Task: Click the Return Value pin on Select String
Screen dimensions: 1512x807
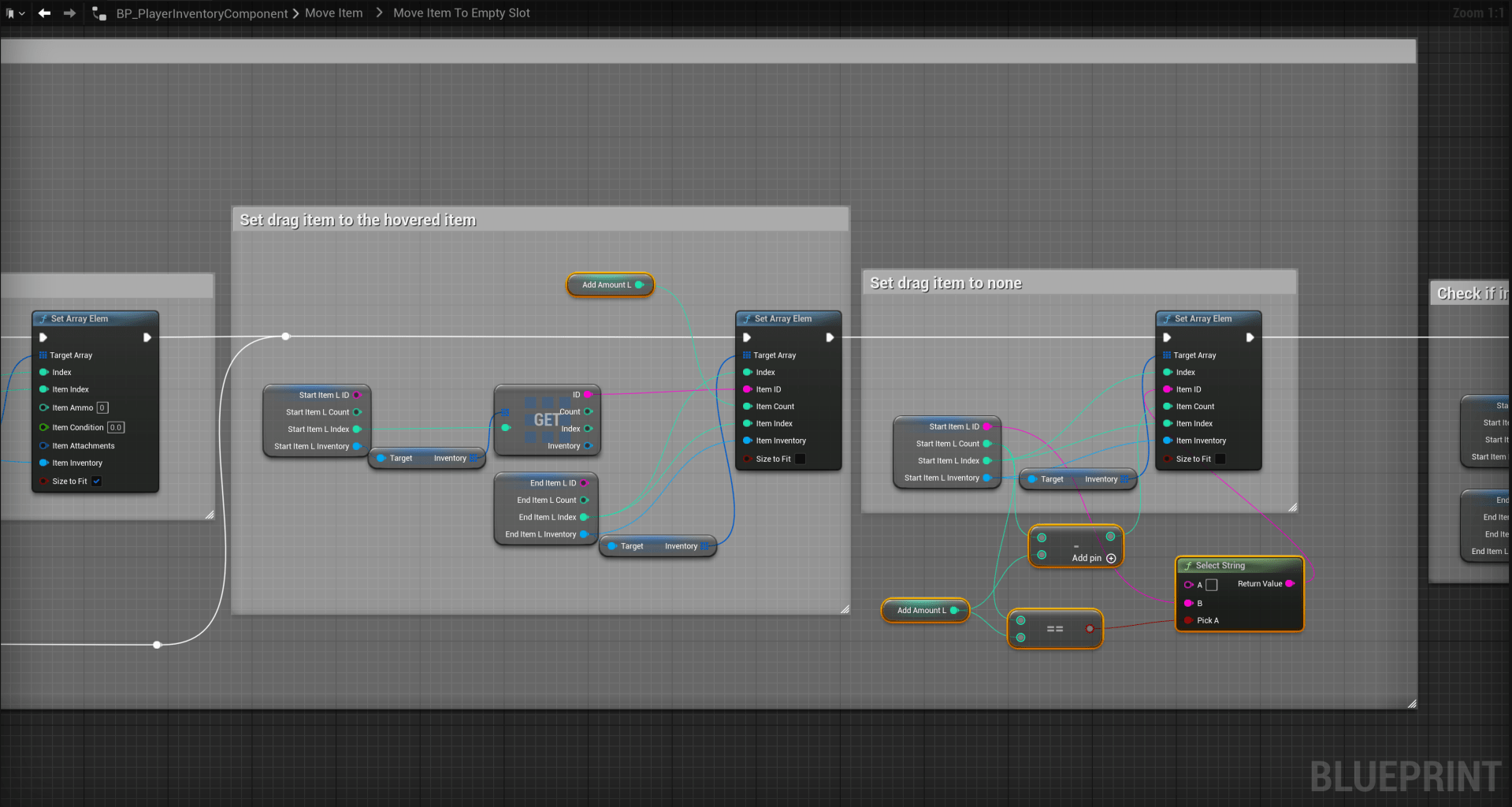Action: tap(1290, 584)
